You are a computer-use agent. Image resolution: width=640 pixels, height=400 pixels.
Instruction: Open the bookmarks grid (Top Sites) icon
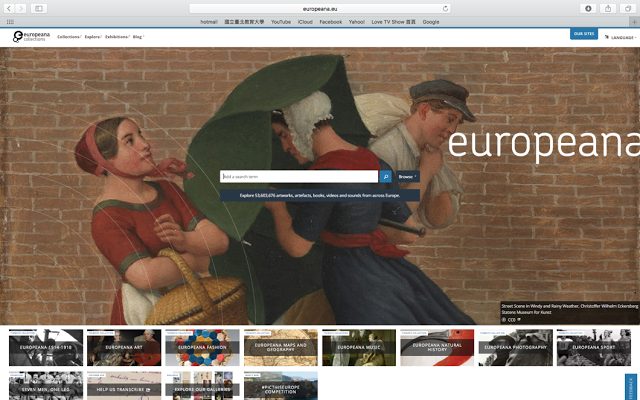tap(10, 22)
